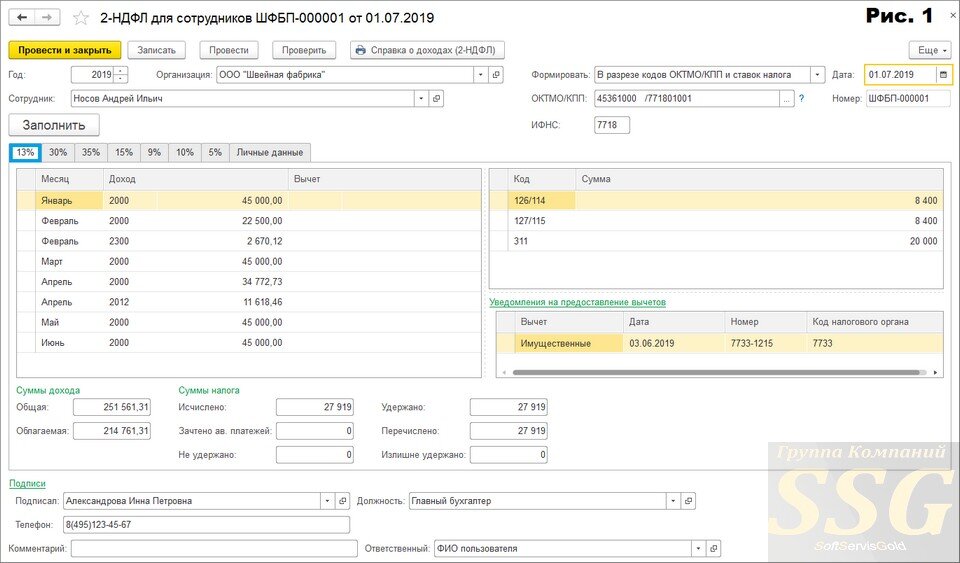Open the organization record via its open icon
The height and width of the screenshot is (563, 960).
coord(496,75)
